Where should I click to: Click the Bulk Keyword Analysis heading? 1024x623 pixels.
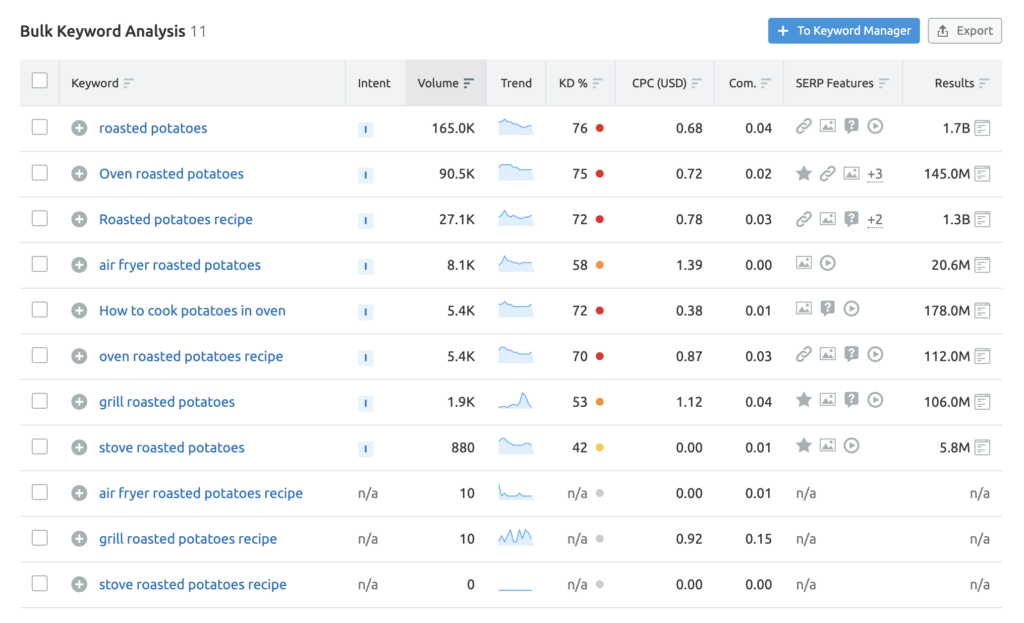pyautogui.click(x=103, y=31)
